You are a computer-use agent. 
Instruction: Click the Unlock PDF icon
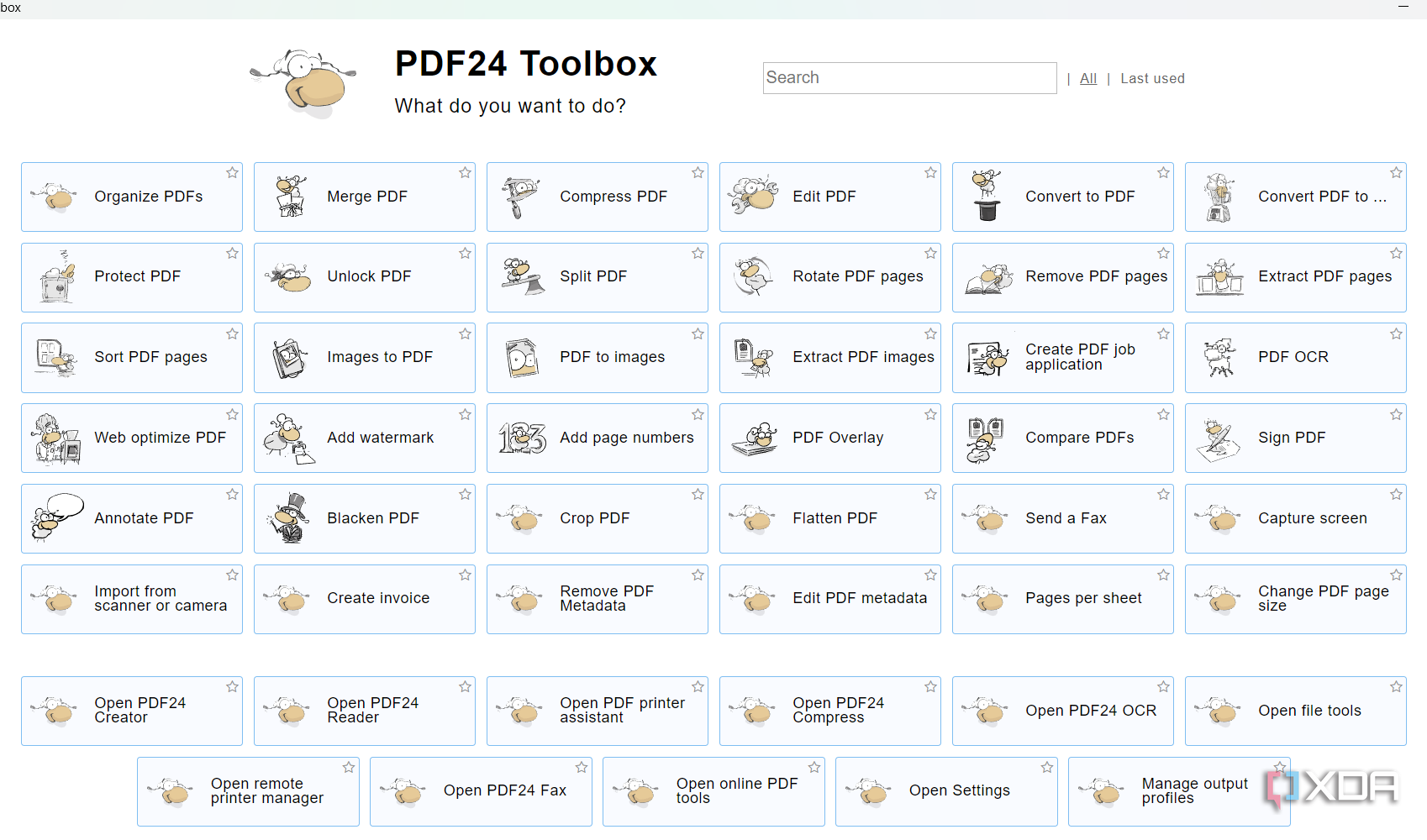point(288,276)
